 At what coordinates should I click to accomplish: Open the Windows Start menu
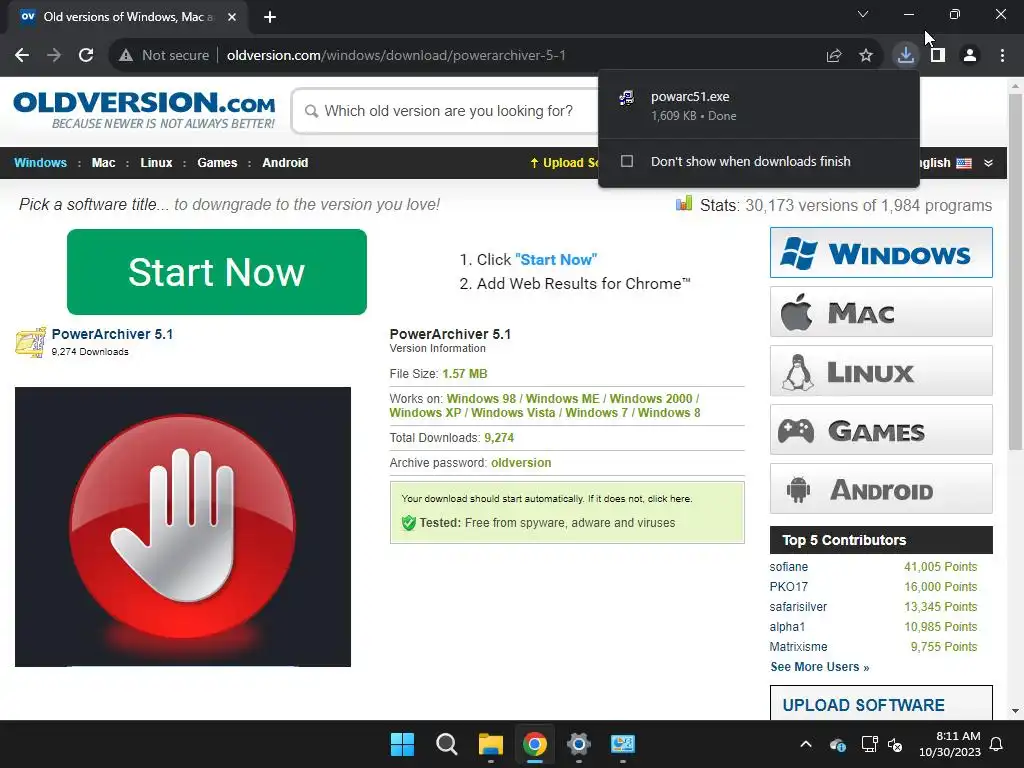click(x=402, y=744)
